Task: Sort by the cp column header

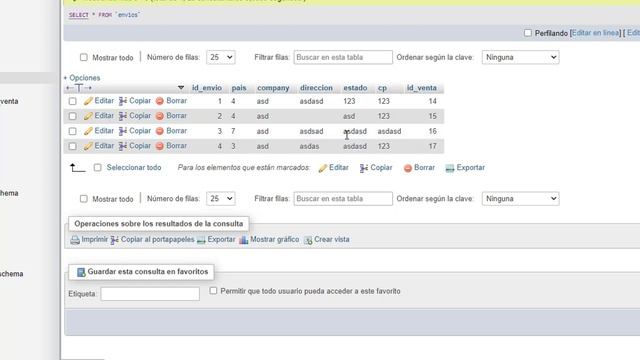Action: 382,88
